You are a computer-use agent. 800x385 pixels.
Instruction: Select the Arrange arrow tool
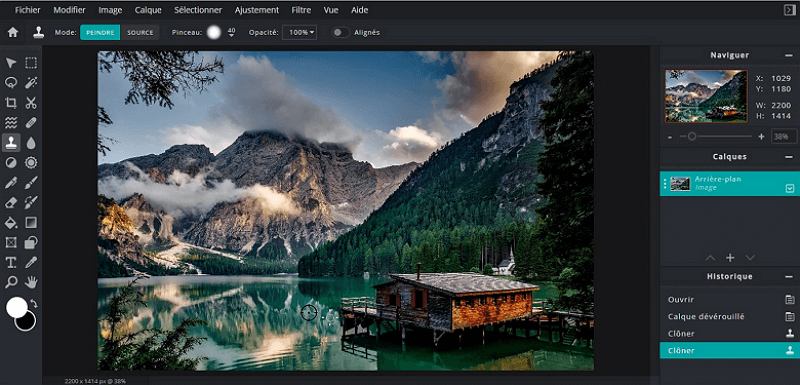[11, 63]
